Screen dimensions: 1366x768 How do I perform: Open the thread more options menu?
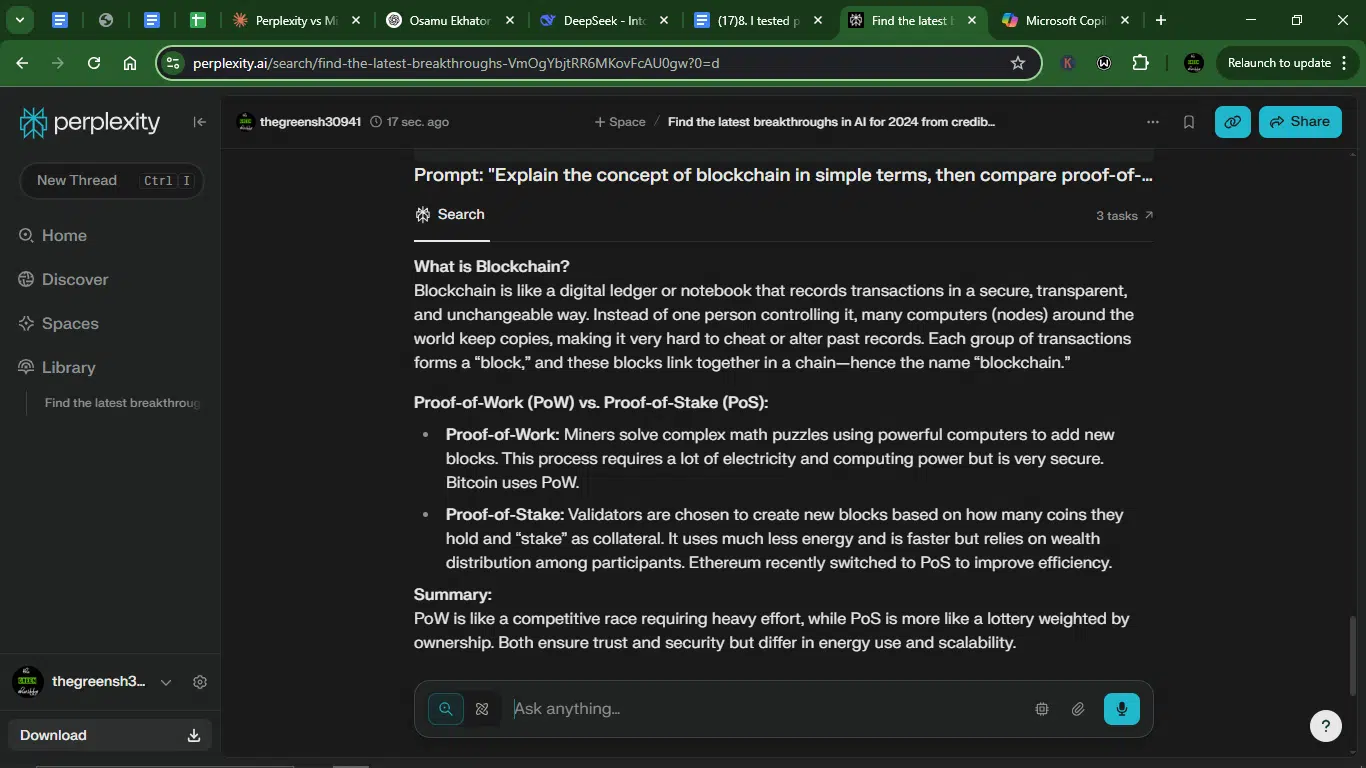(x=1153, y=122)
